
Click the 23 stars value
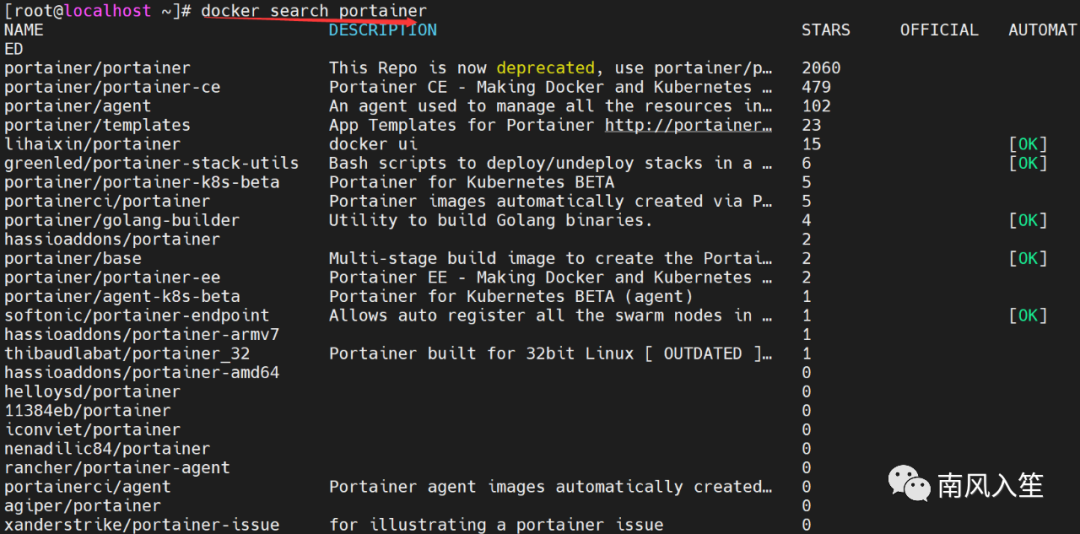click(811, 125)
